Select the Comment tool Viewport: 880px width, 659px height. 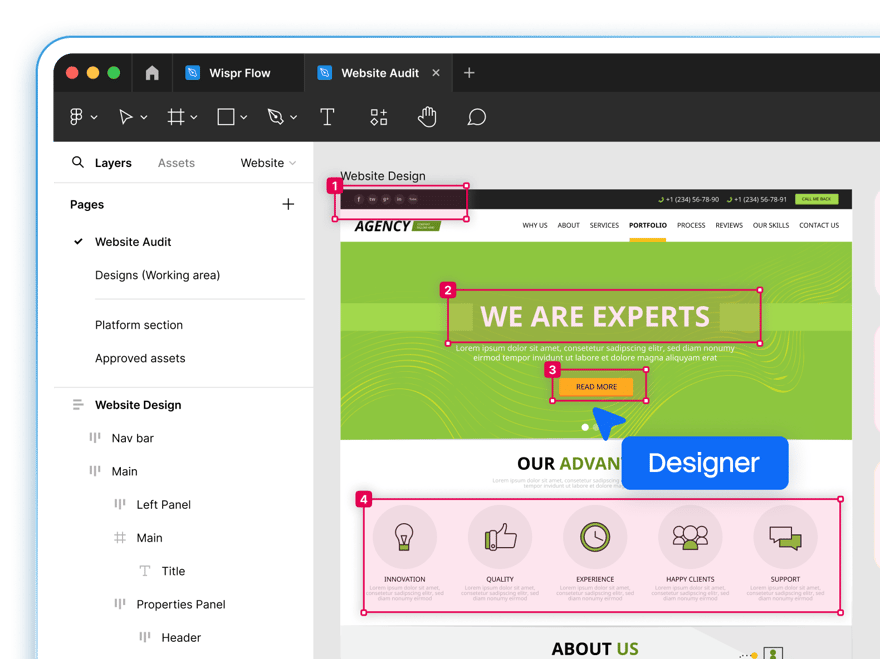(x=476, y=117)
